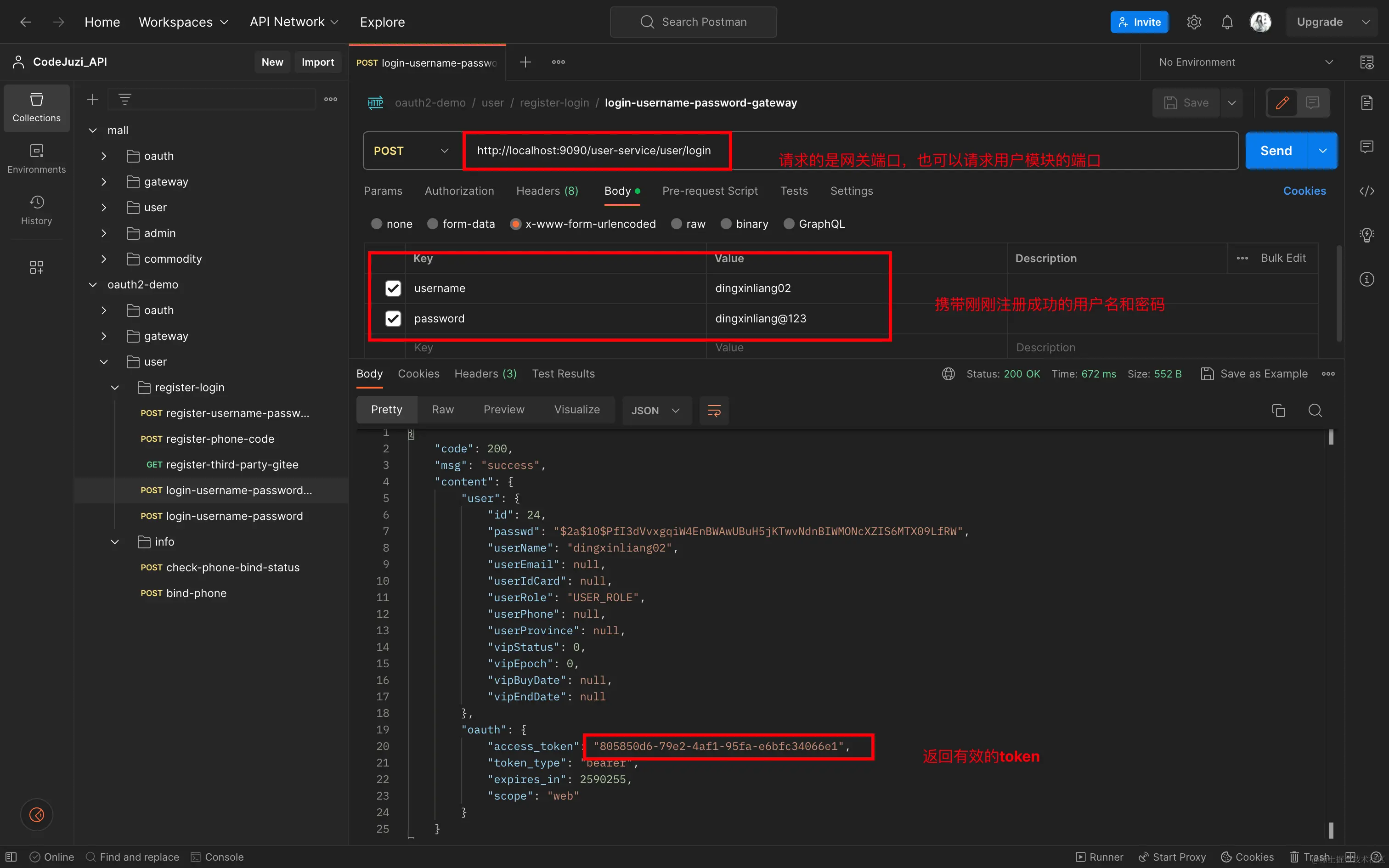
Task: Open the Collections sidebar panel
Action: click(x=36, y=107)
